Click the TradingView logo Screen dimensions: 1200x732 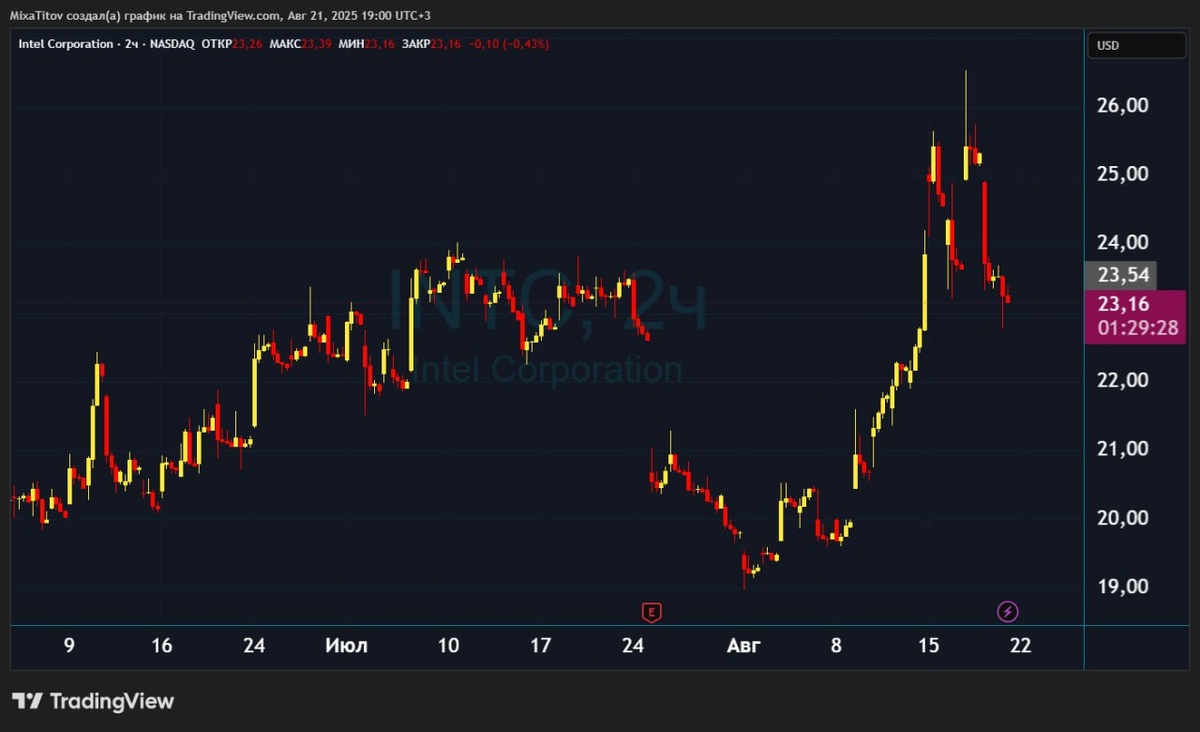pyautogui.click(x=93, y=701)
